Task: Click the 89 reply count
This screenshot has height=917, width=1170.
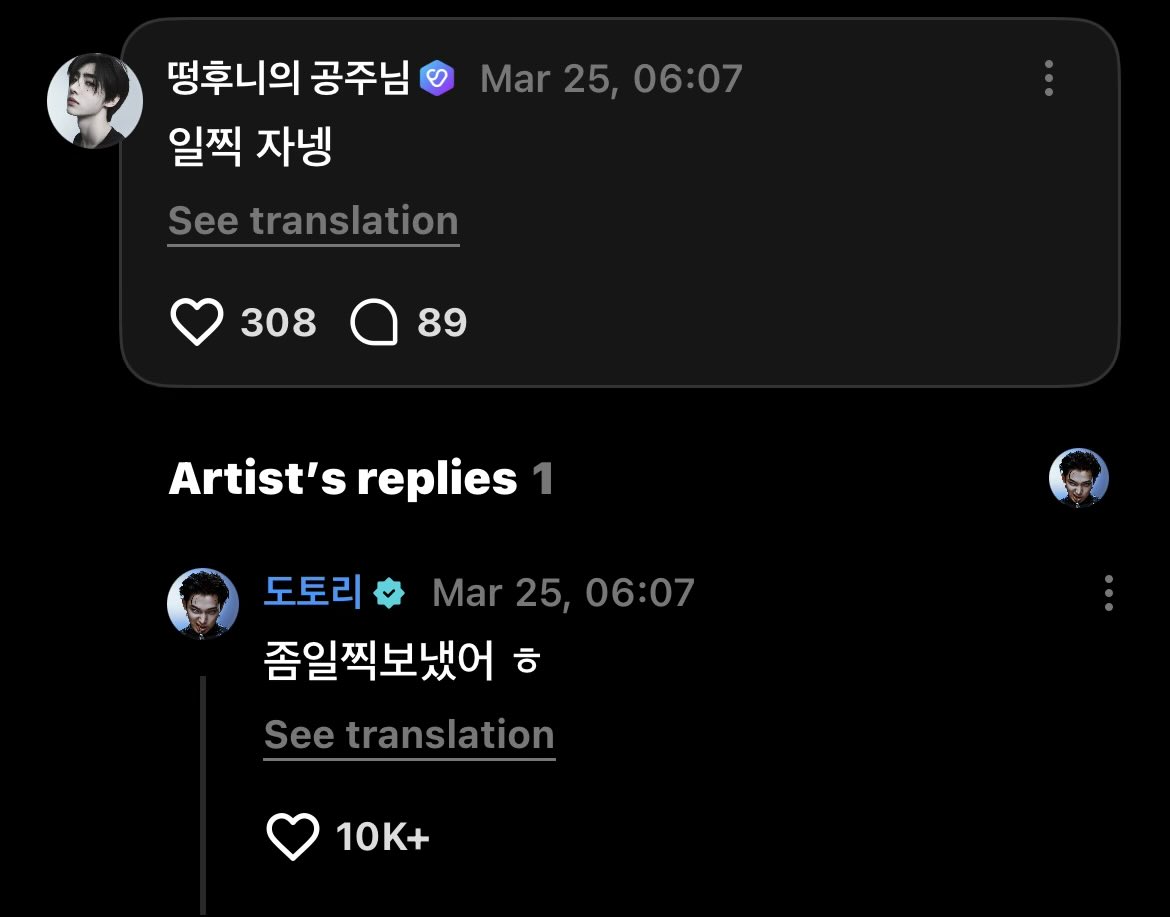Action: pos(442,323)
